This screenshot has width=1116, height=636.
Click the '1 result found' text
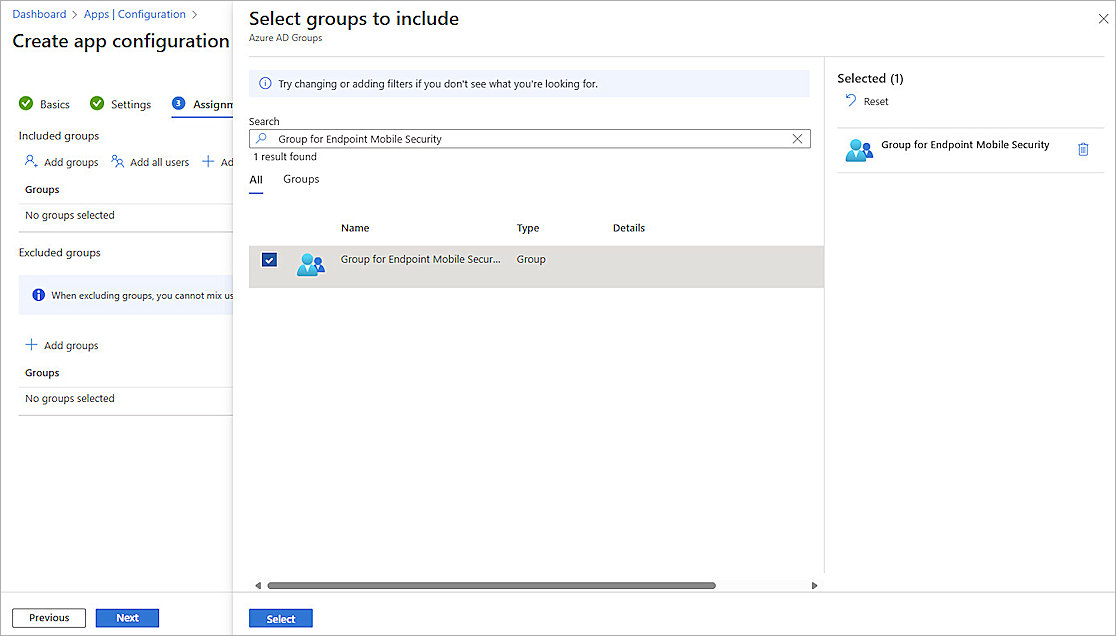coord(285,157)
